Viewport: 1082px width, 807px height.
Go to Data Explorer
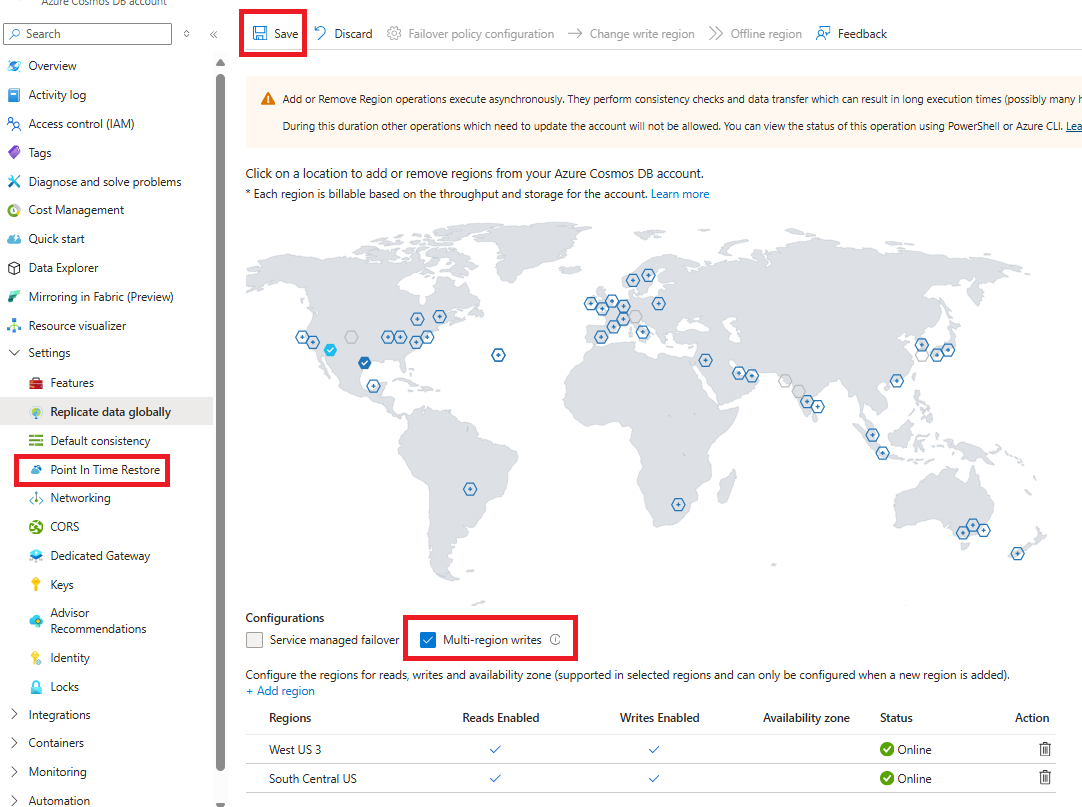point(63,268)
